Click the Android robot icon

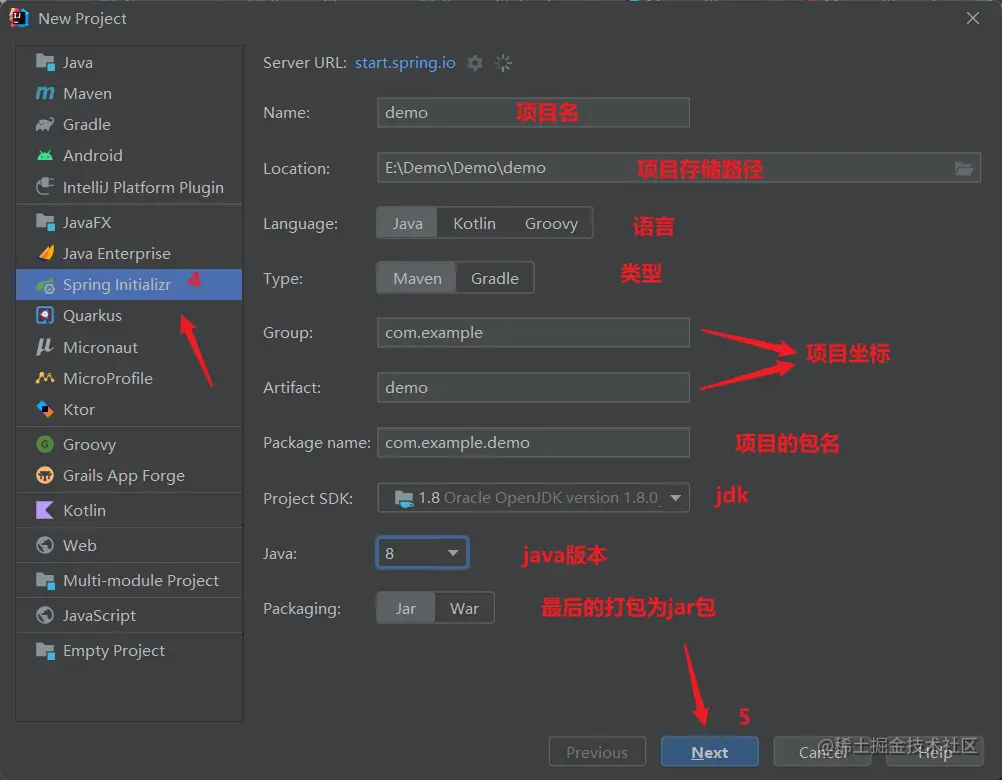[x=45, y=155]
